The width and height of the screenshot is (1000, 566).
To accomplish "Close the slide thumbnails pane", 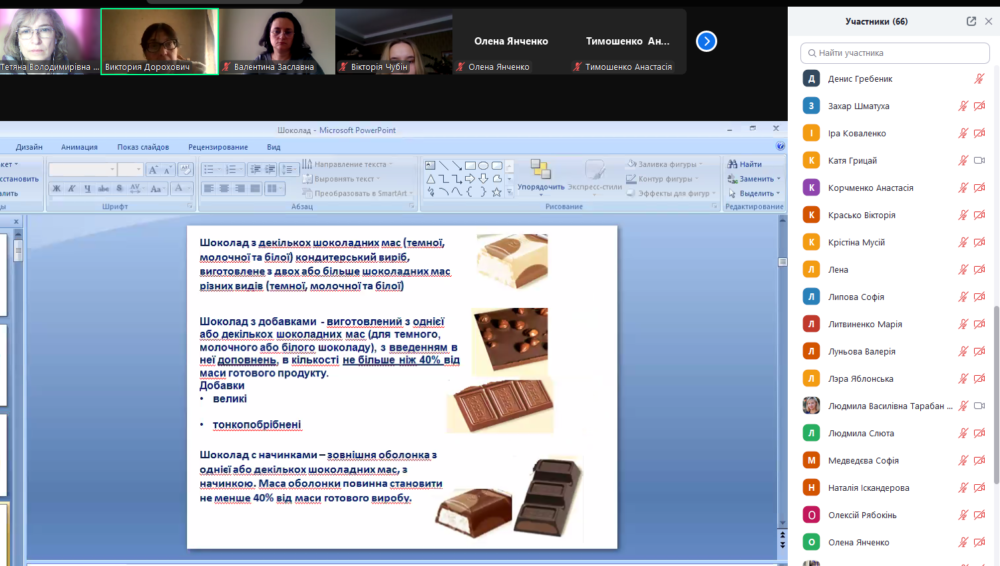I will pyautogui.click(x=16, y=221).
